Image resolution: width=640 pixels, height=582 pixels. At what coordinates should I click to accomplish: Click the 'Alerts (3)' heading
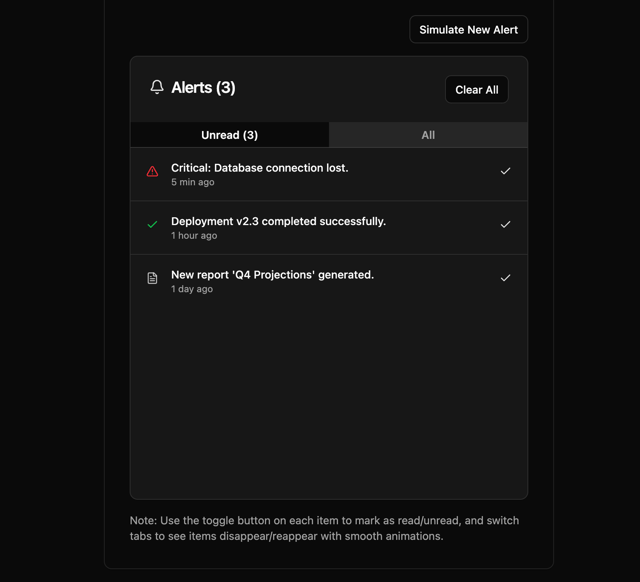(x=203, y=87)
